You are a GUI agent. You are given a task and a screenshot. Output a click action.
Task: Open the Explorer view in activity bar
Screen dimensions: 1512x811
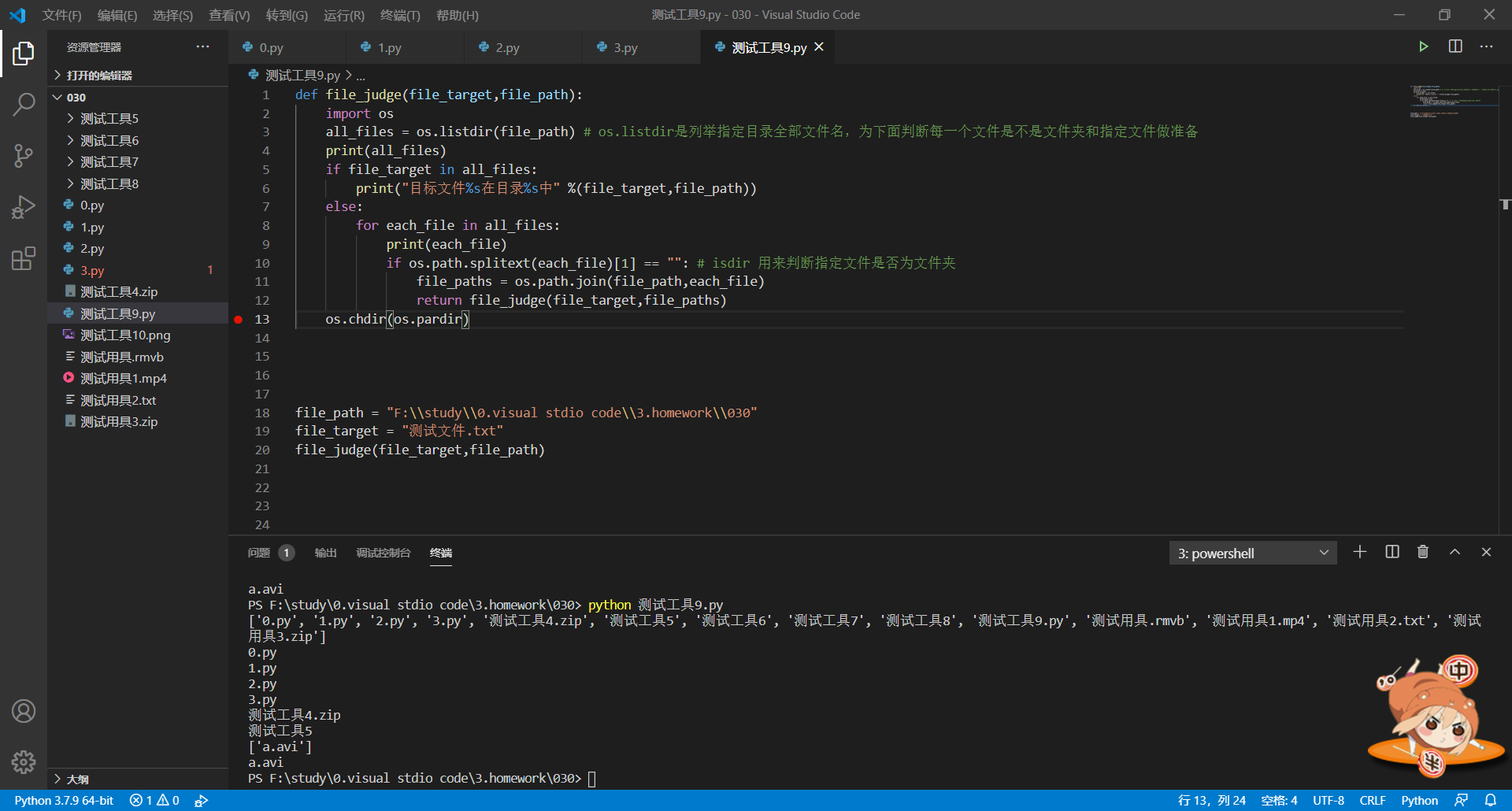point(24,54)
